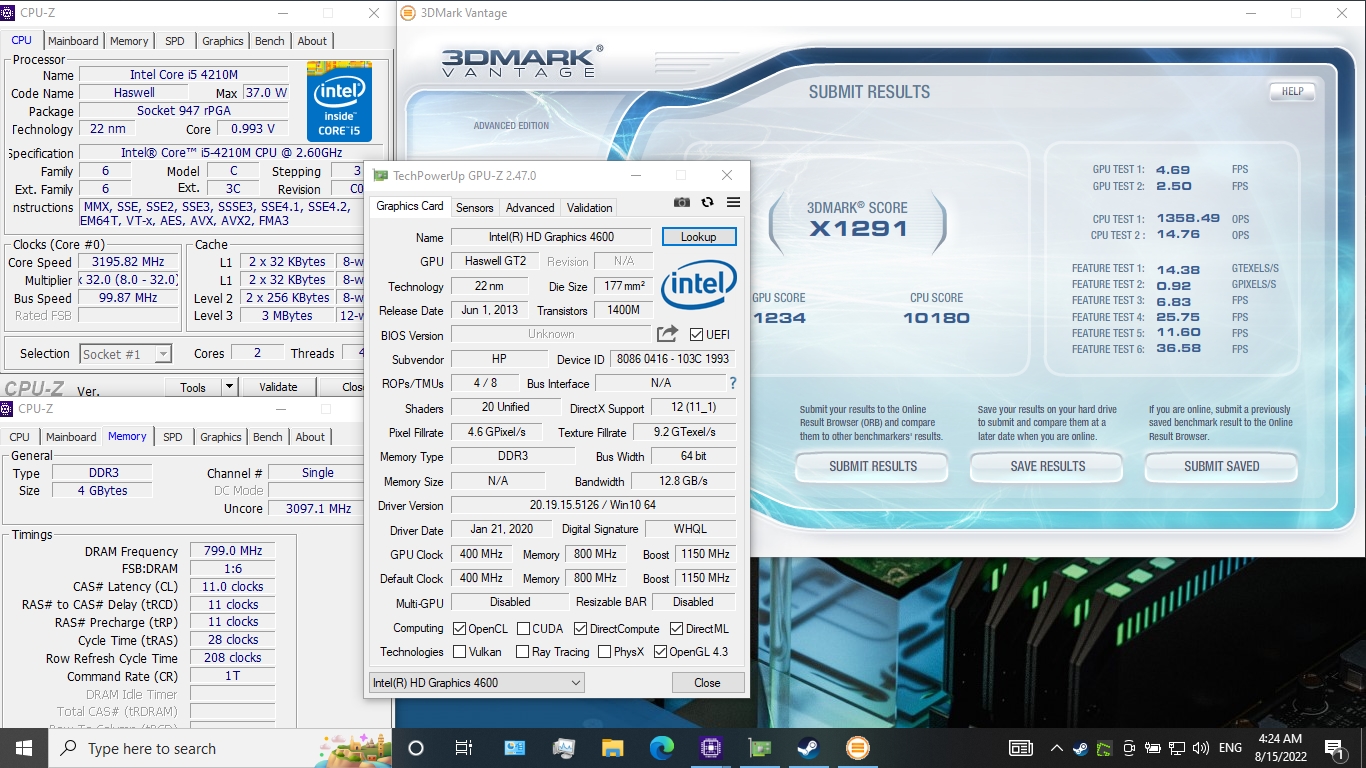Click SAVE RESULTS in 3DMark Vantage
The height and width of the screenshot is (768, 1366).
[1047, 466]
